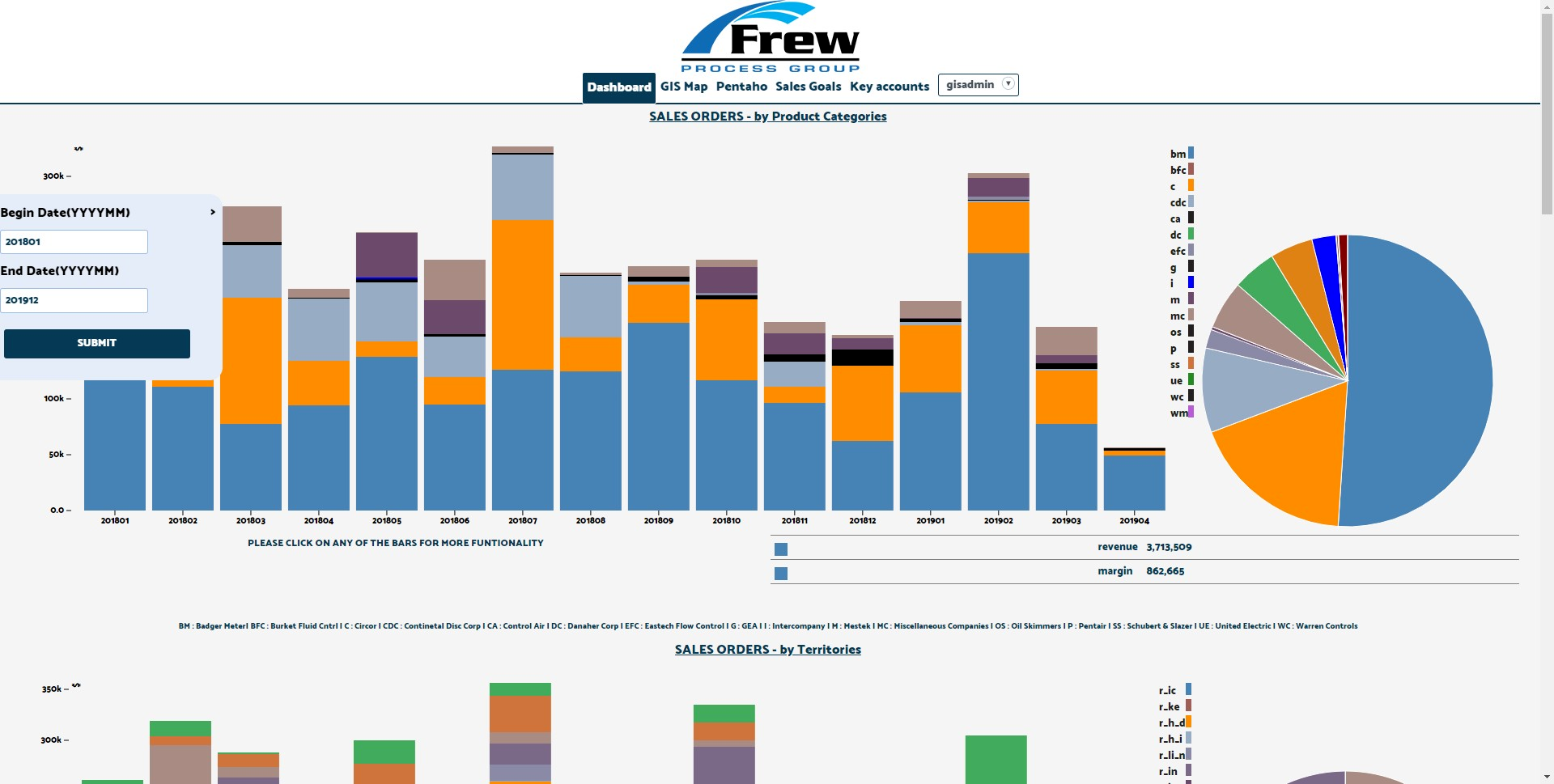The width and height of the screenshot is (1554, 784).
Task: Click the 201901 x-axis label
Action: 931,520
